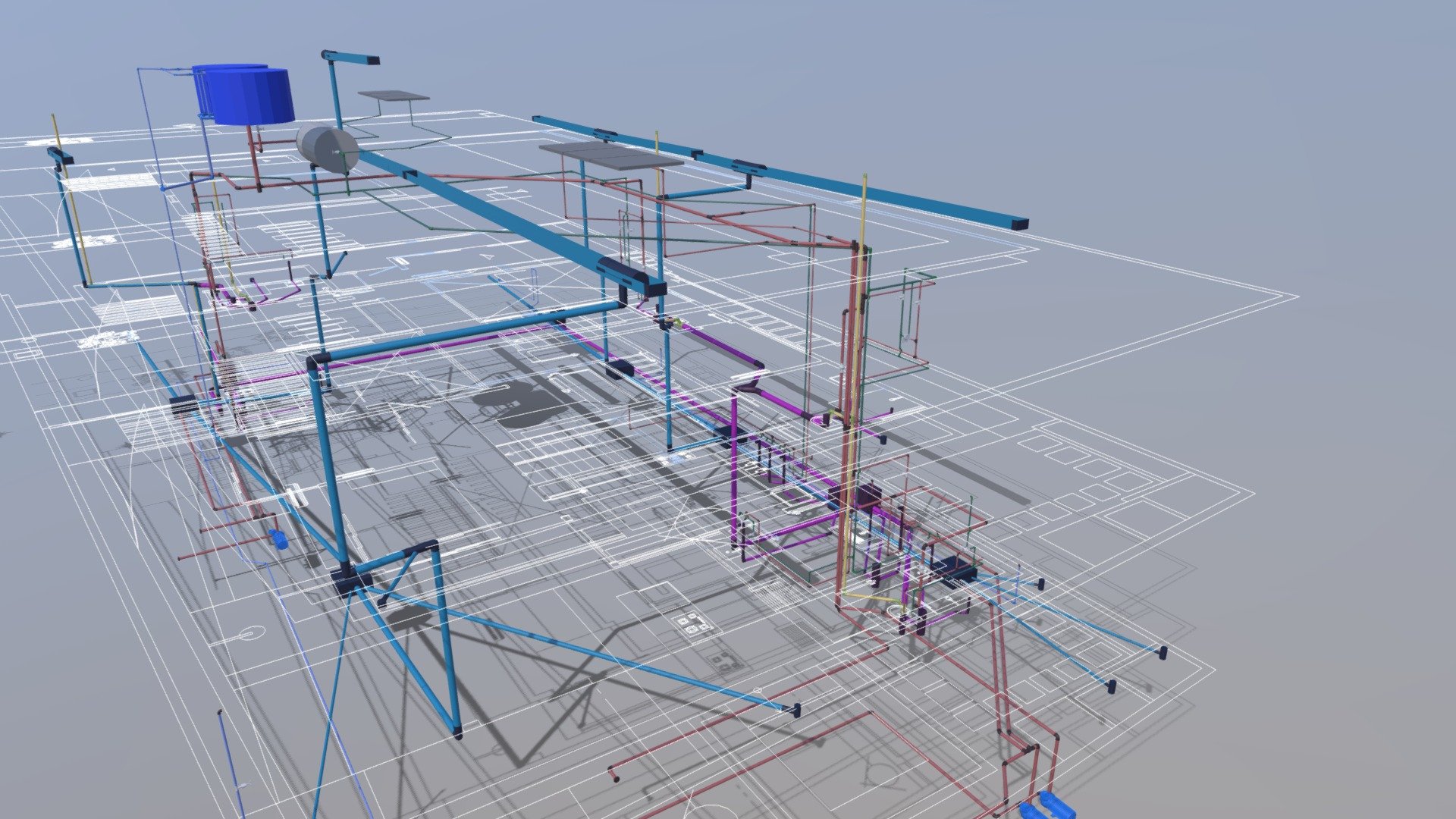Select the dark junction box at blue pipe base
The image size is (1456, 819).
(351, 583)
